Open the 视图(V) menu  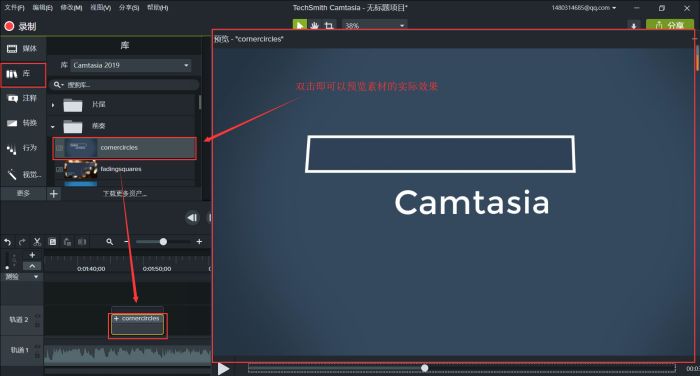100,8
